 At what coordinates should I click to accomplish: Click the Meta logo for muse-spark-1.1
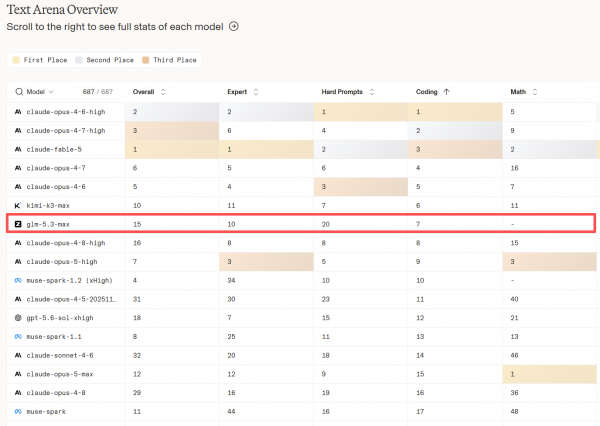coord(18,337)
